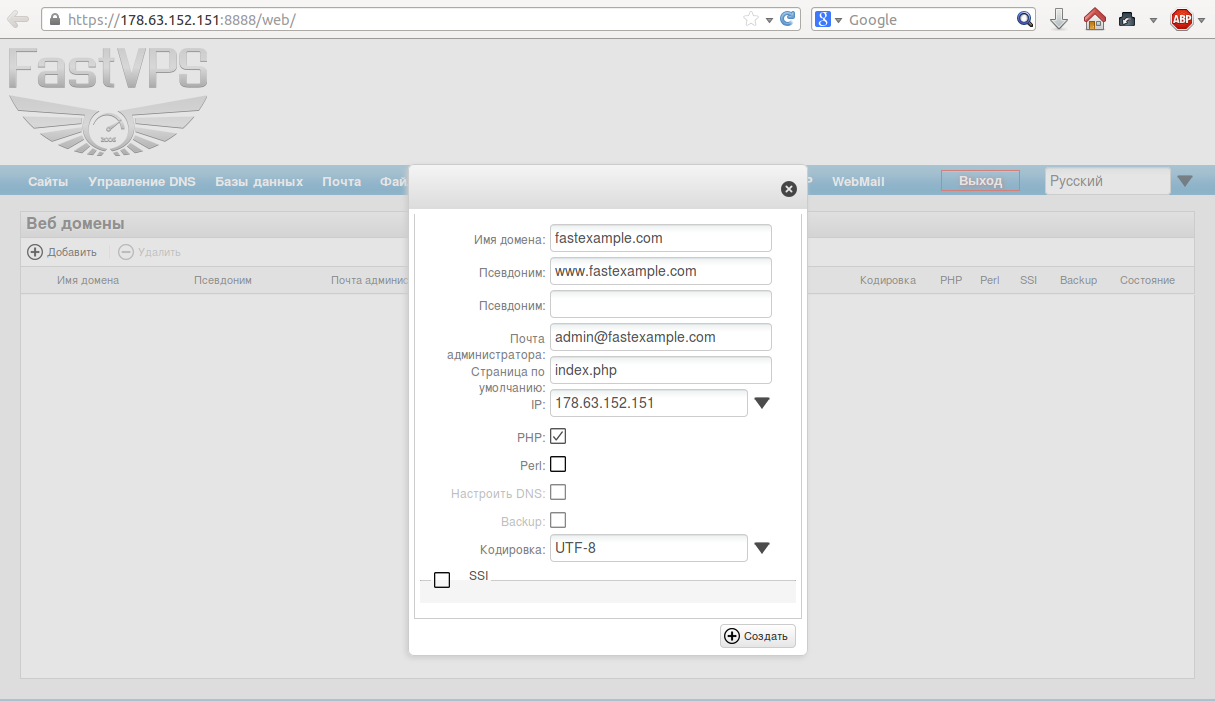Close the domain creation dialog
1215x701 pixels.
click(789, 188)
